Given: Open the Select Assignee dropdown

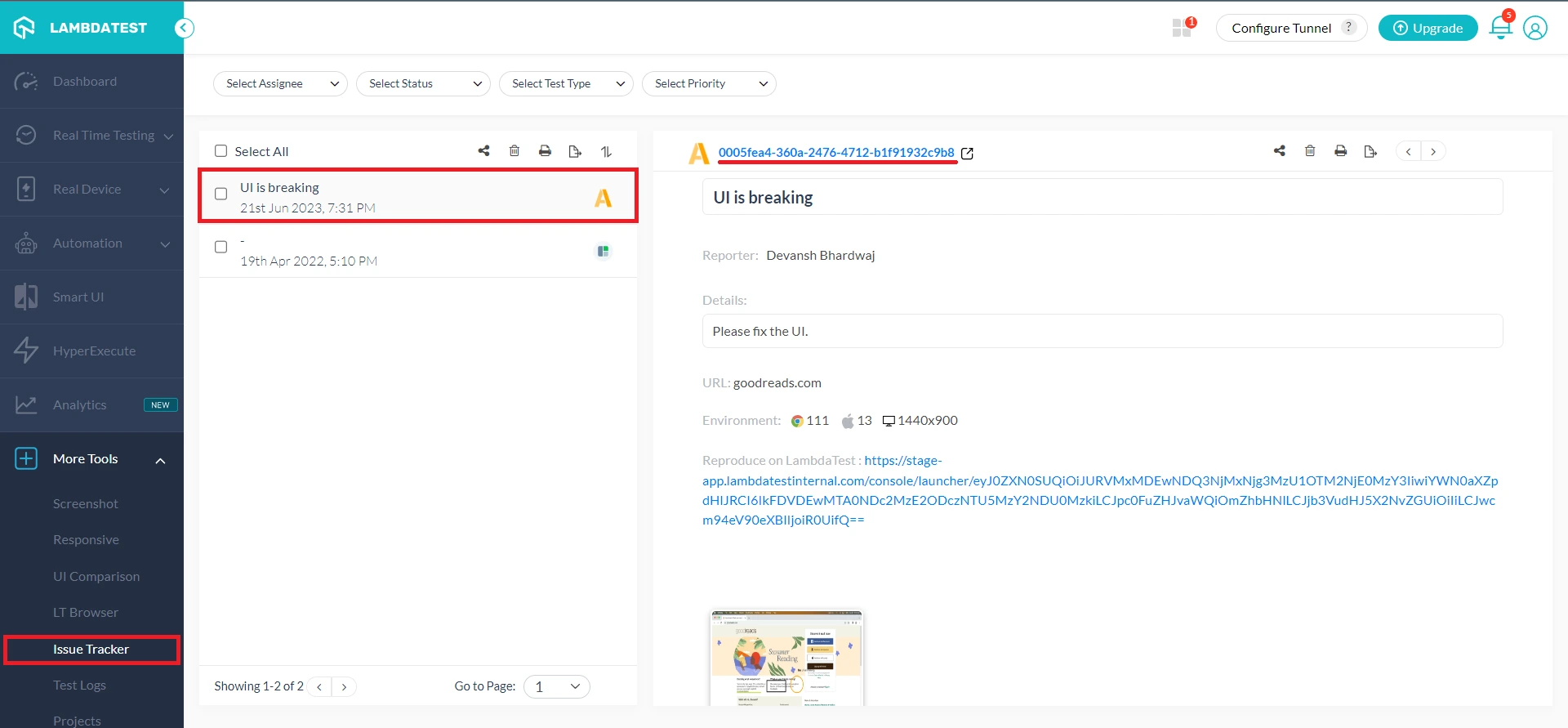Looking at the screenshot, I should pos(280,83).
